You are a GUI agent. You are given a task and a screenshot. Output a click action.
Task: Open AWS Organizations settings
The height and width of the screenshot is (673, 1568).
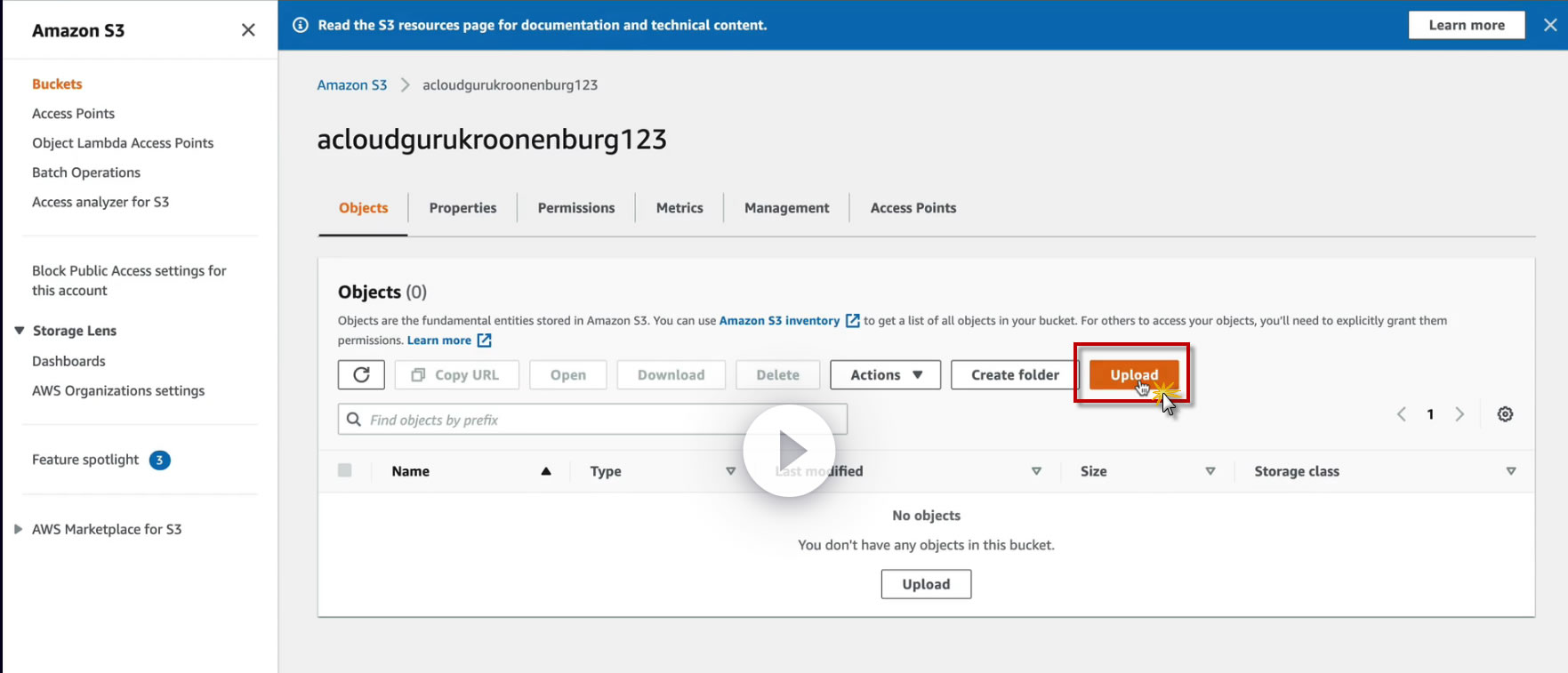tap(118, 390)
